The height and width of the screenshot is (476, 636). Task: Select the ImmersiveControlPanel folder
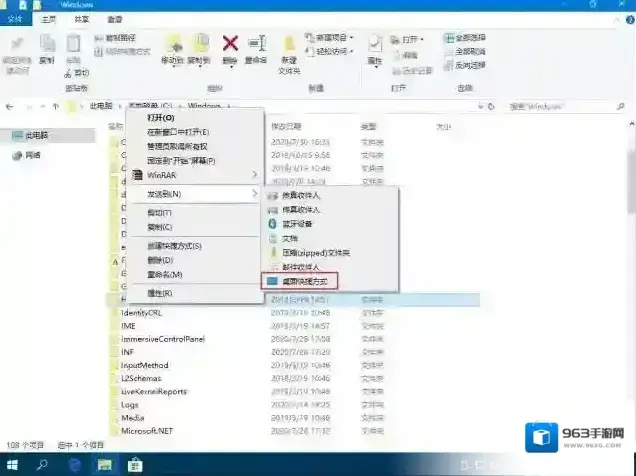click(163, 339)
